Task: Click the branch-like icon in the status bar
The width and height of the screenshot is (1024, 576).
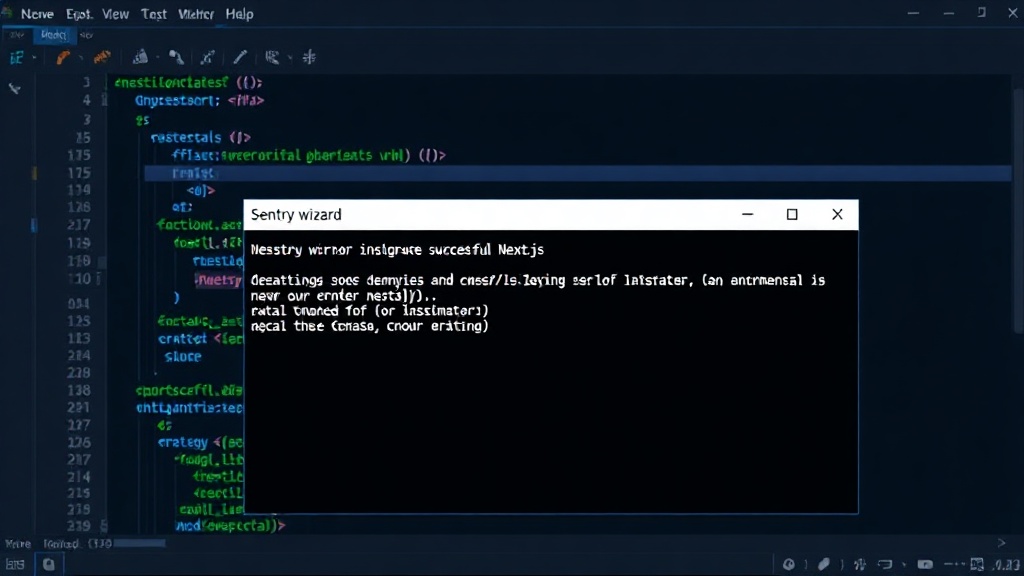Action: tap(859, 564)
